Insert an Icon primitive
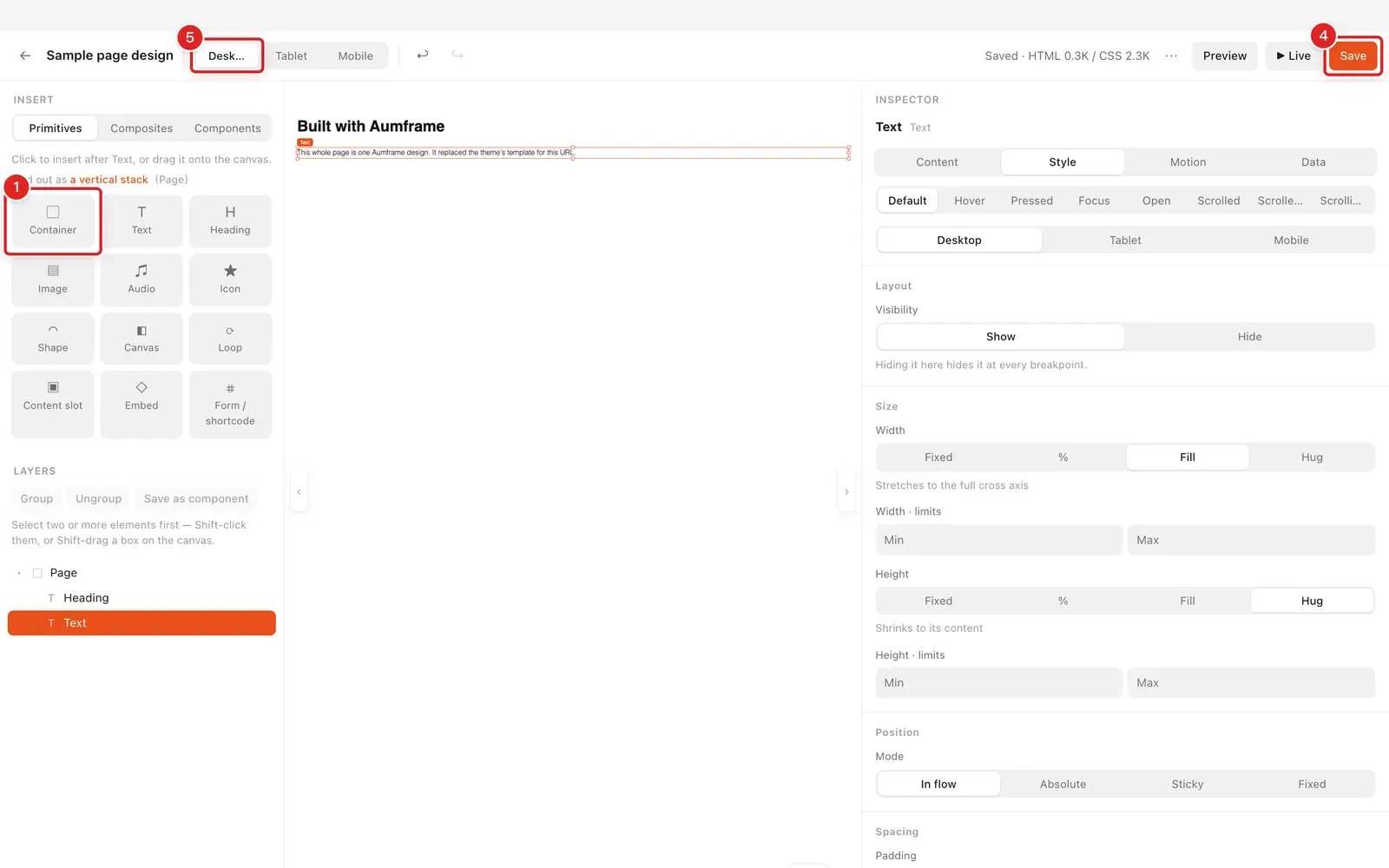The width and height of the screenshot is (1389, 868). pos(230,279)
